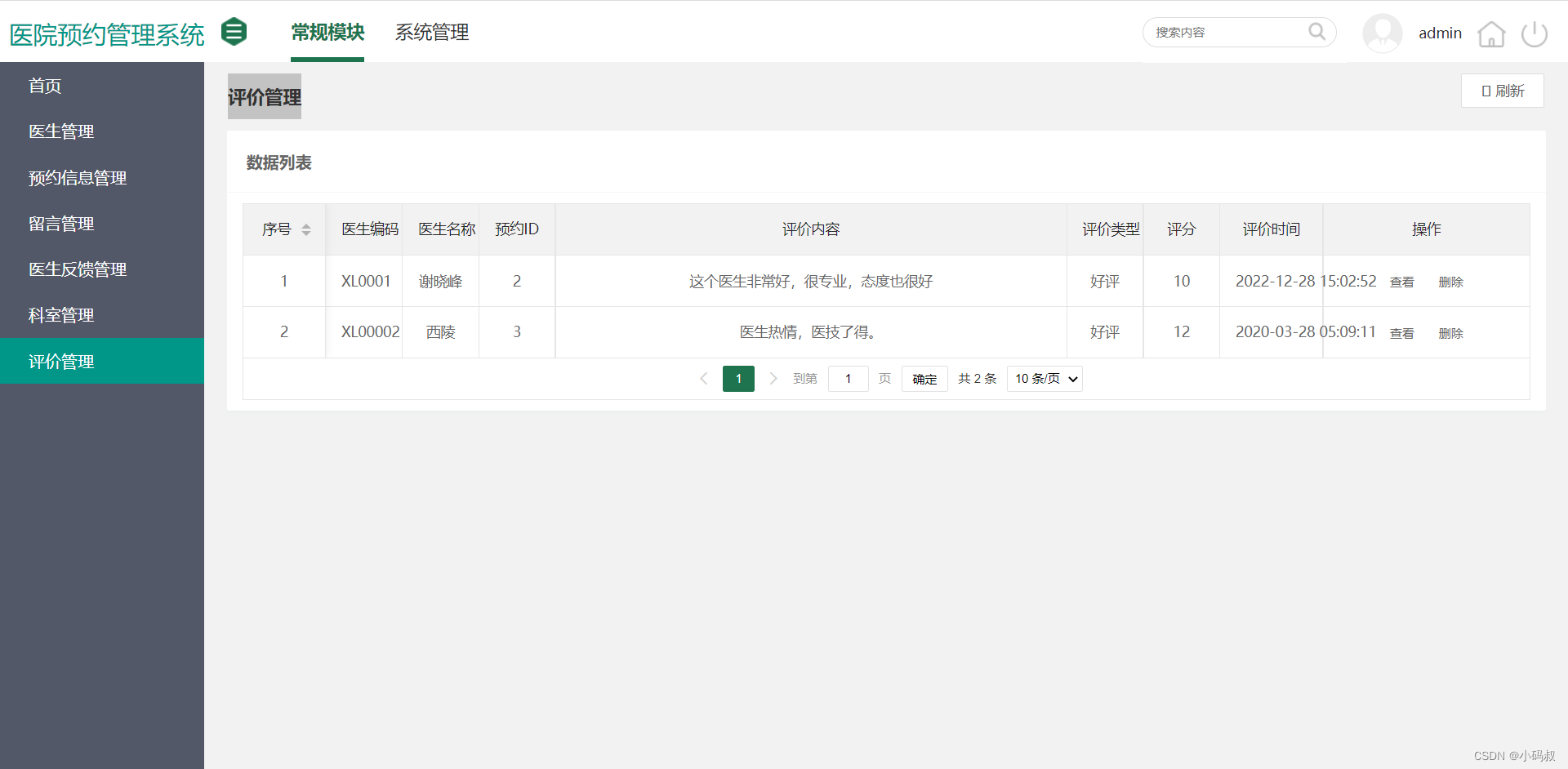
Task: Click the 刷新 refresh button
Action: coord(1502,91)
